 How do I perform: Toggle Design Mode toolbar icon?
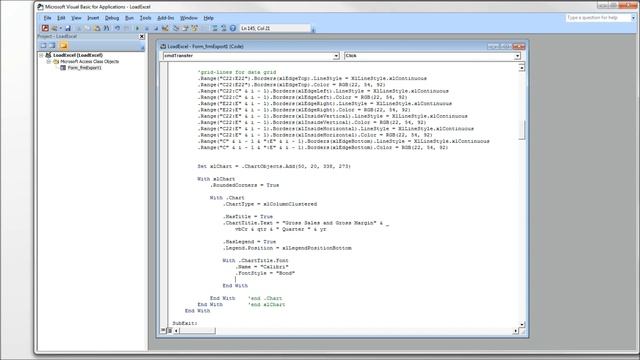point(165,28)
